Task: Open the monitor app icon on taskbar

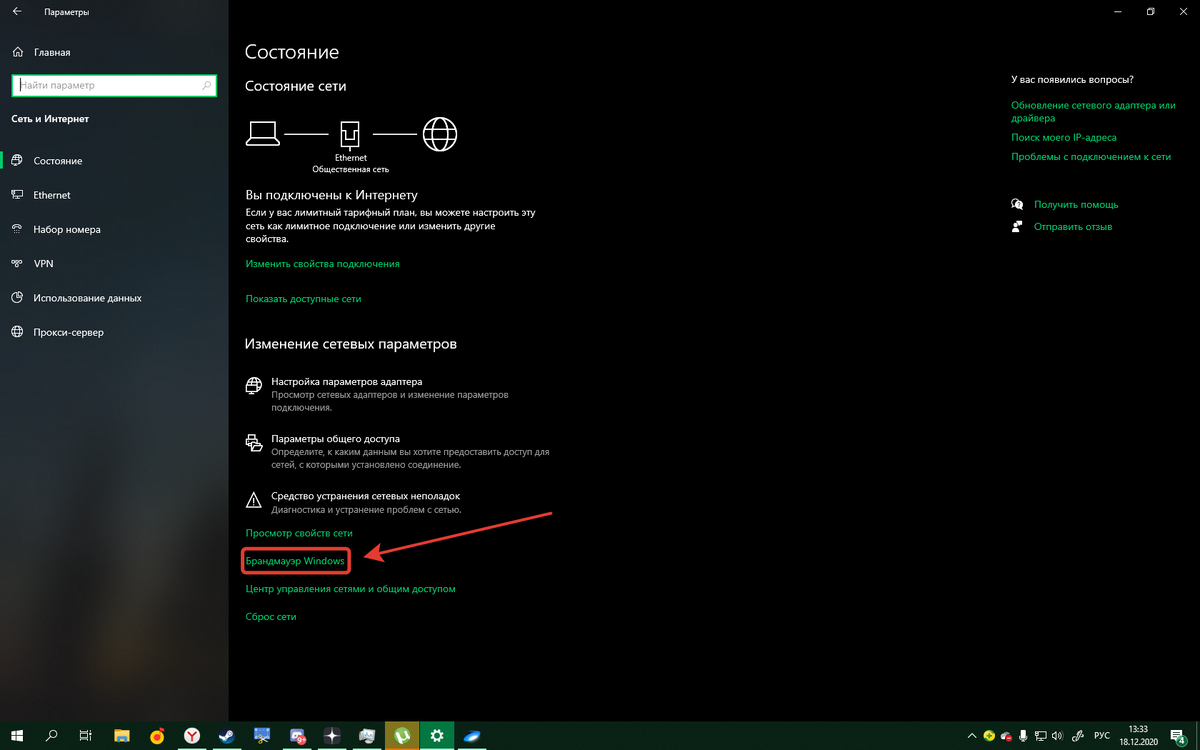Action: point(367,735)
